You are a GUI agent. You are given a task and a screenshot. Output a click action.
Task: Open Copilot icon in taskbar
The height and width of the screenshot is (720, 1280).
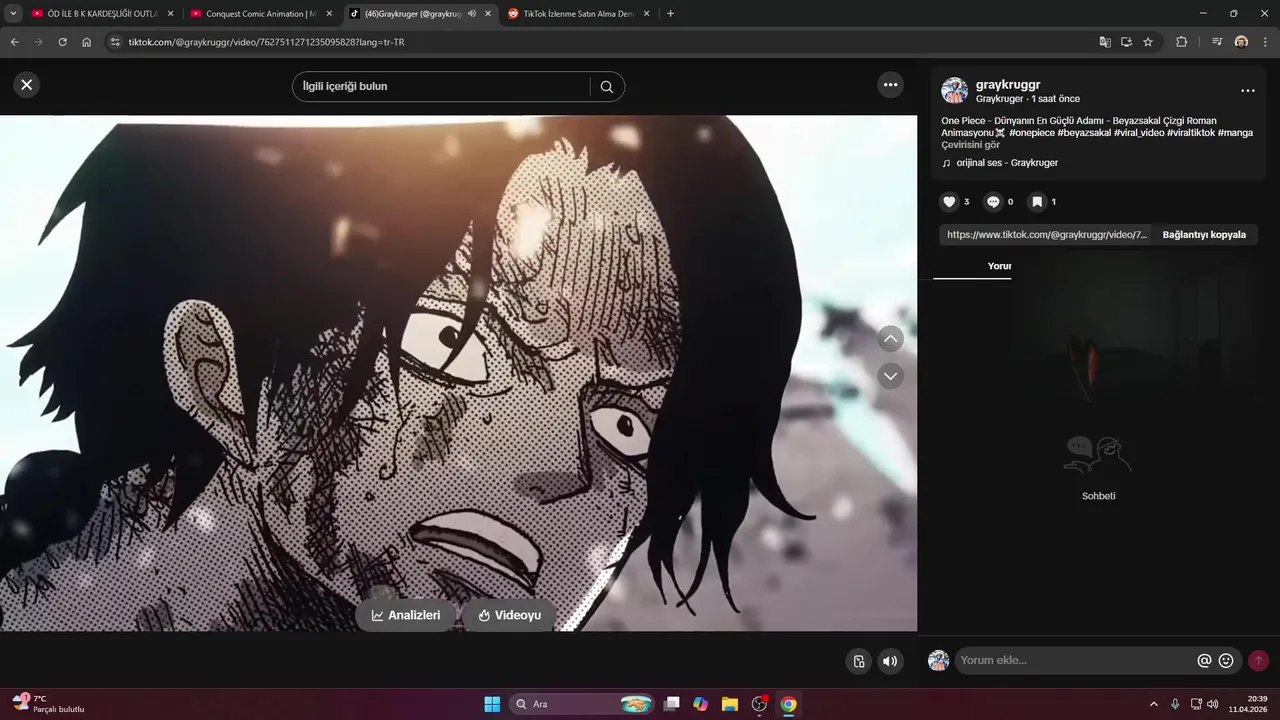pyautogui.click(x=700, y=704)
